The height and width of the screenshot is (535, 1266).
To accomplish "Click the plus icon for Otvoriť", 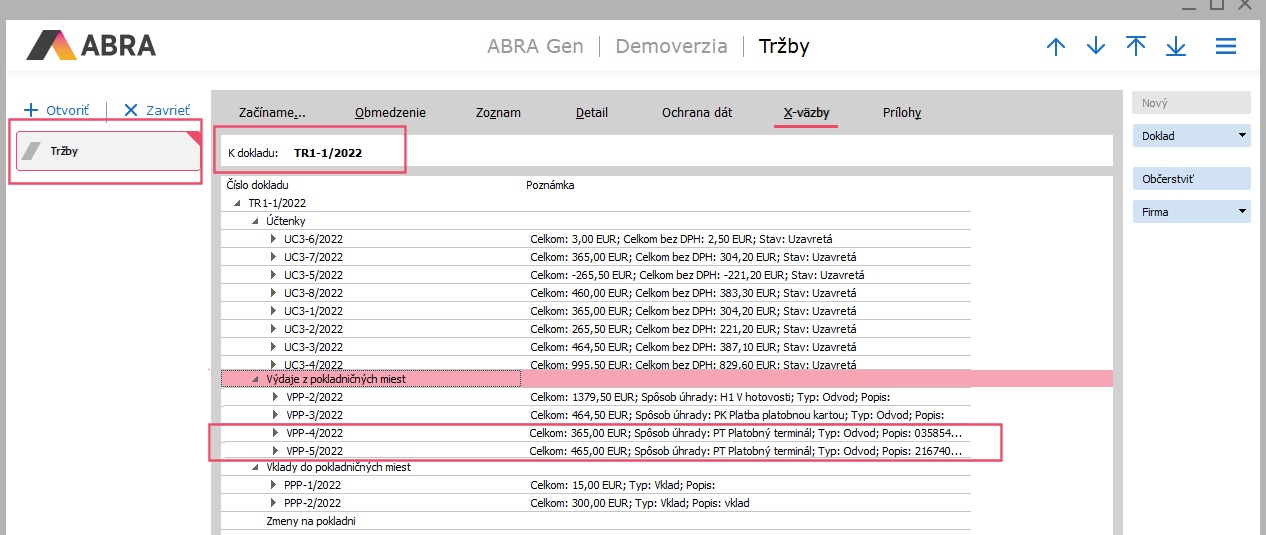I will click(x=31, y=110).
